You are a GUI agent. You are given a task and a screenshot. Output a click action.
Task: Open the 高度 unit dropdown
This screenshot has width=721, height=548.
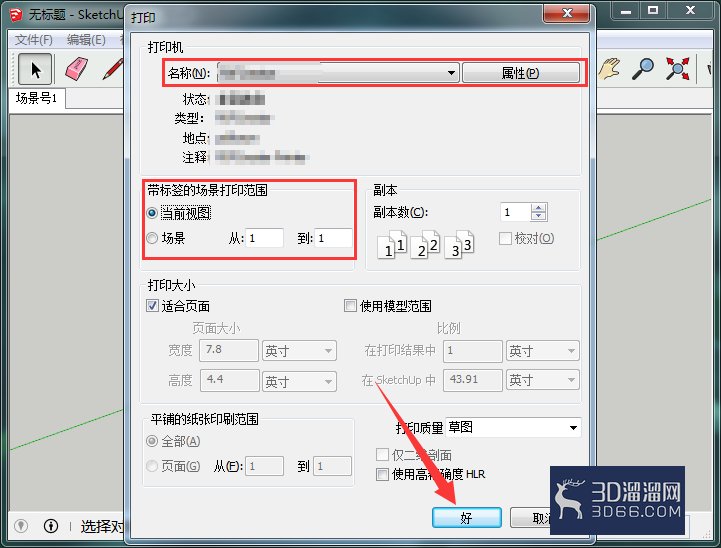click(299, 381)
